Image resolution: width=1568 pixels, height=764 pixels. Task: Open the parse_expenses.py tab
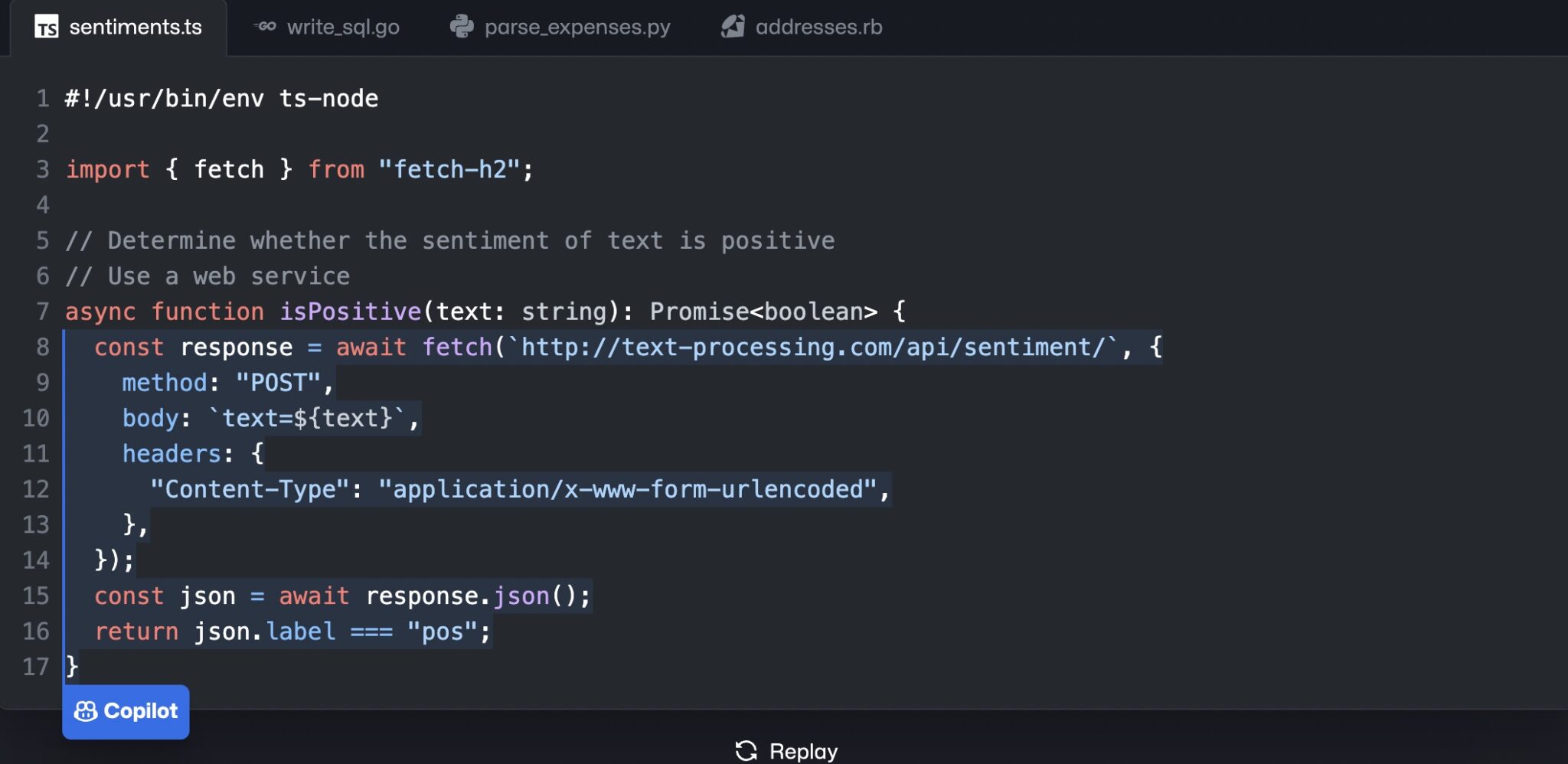(560, 28)
